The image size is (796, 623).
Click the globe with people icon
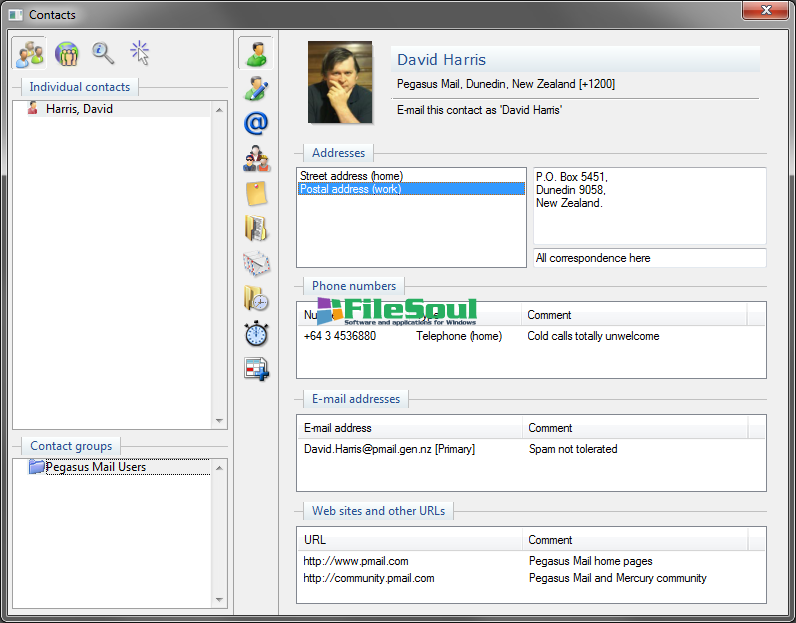tap(66, 53)
